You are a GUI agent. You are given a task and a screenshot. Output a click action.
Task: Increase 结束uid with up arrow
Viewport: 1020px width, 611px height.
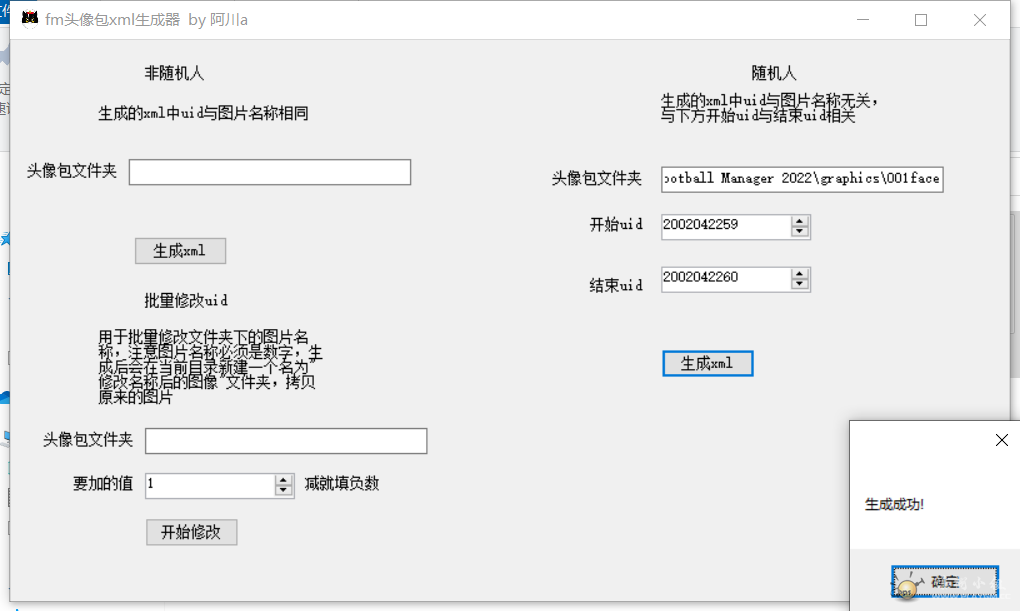(799, 274)
